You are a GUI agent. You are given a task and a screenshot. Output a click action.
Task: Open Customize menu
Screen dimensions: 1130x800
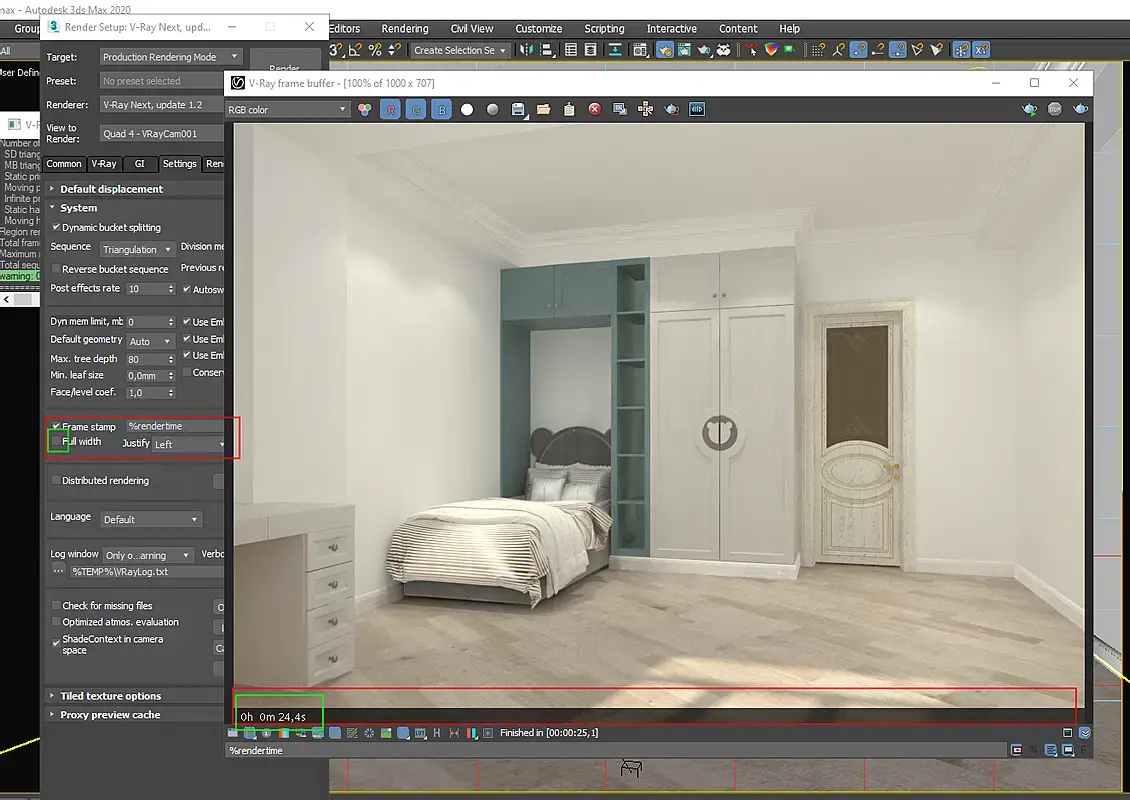click(x=538, y=29)
